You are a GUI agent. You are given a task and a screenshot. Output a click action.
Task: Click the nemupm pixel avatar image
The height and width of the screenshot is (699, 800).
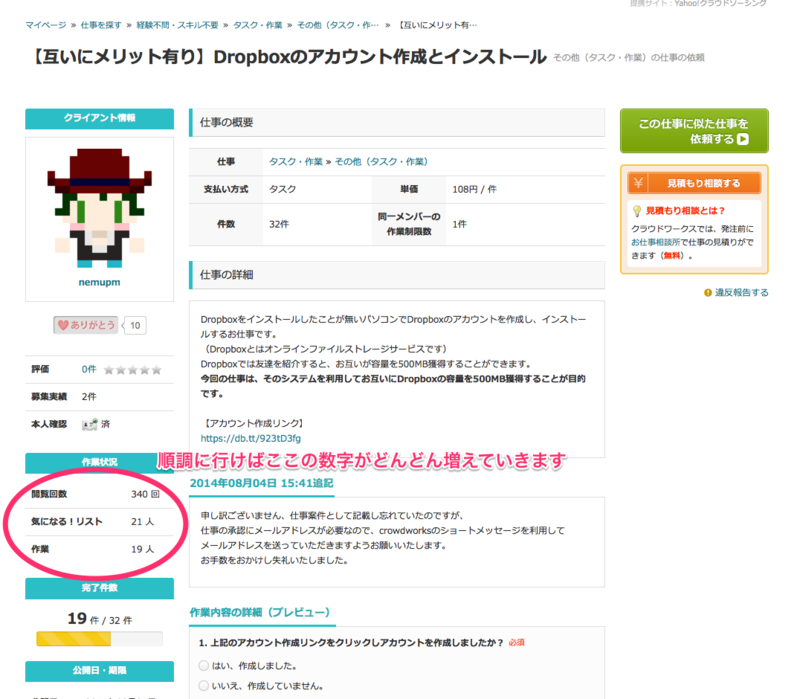coord(99,208)
